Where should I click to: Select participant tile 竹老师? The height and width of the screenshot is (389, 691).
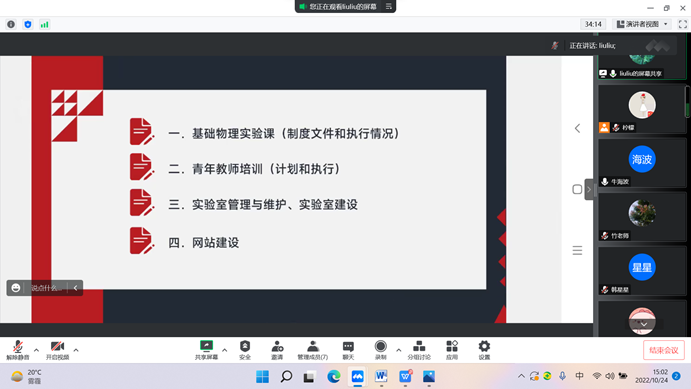(x=642, y=217)
